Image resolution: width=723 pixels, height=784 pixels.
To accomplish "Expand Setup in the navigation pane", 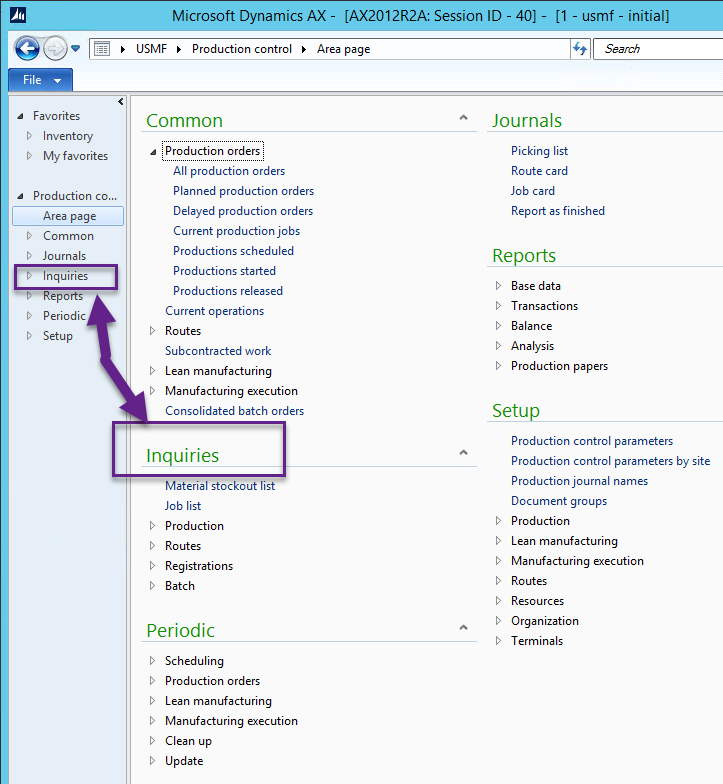I will click(29, 336).
